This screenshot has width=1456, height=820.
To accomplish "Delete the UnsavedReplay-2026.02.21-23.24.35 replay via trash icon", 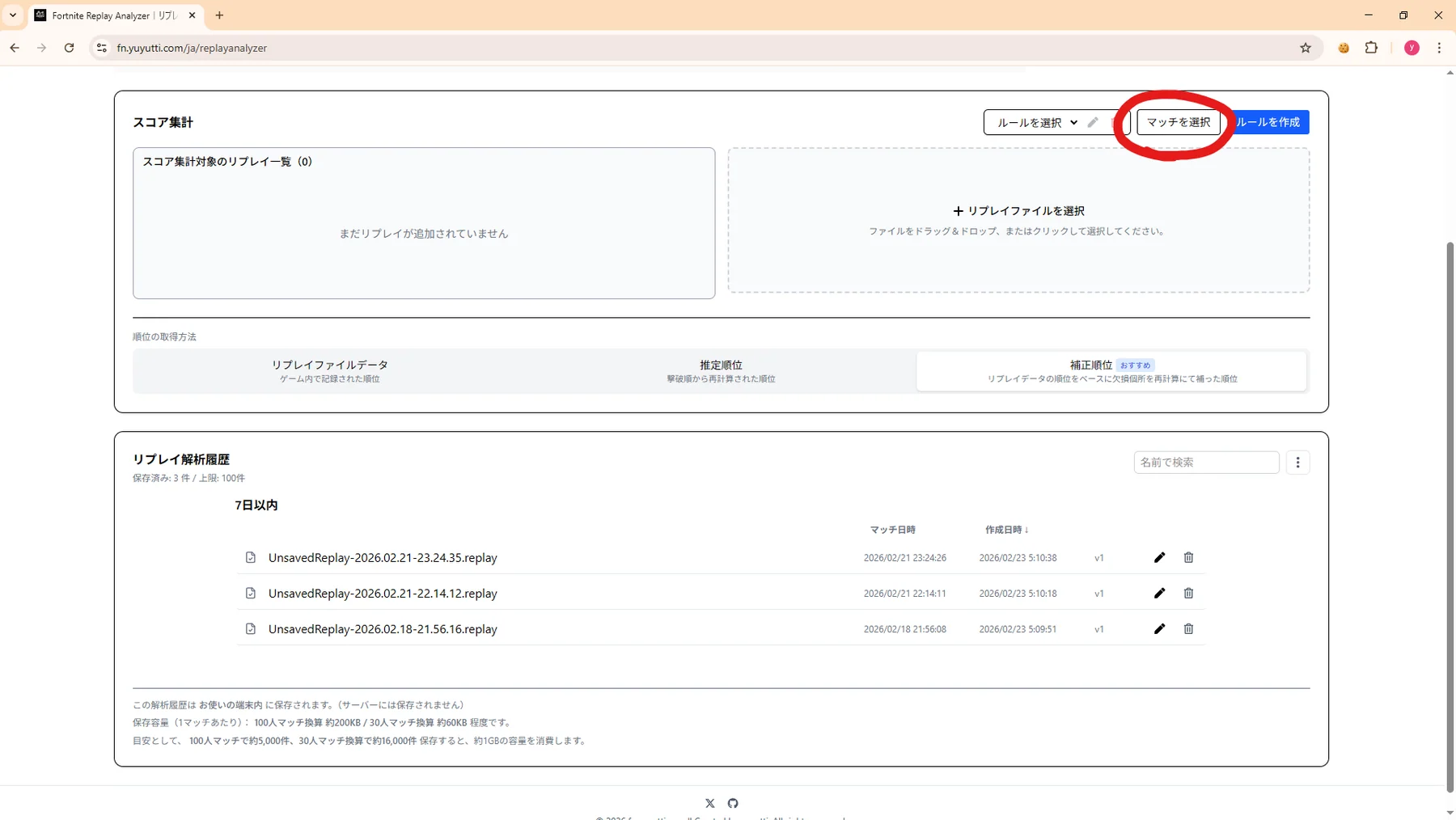I will click(1188, 557).
